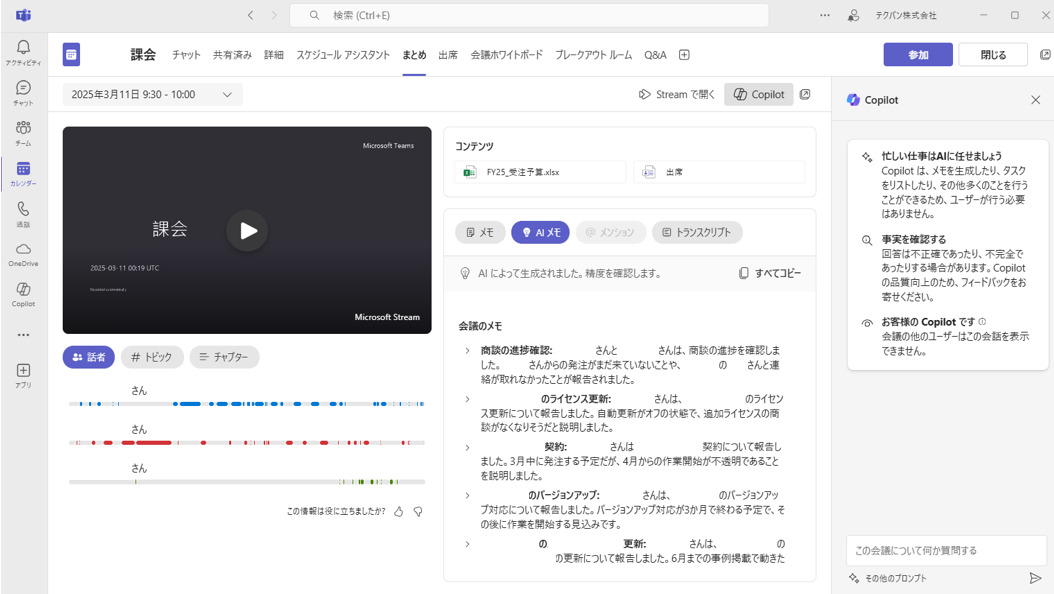Open the Q&A tab
The image size is (1054, 594).
(x=655, y=55)
